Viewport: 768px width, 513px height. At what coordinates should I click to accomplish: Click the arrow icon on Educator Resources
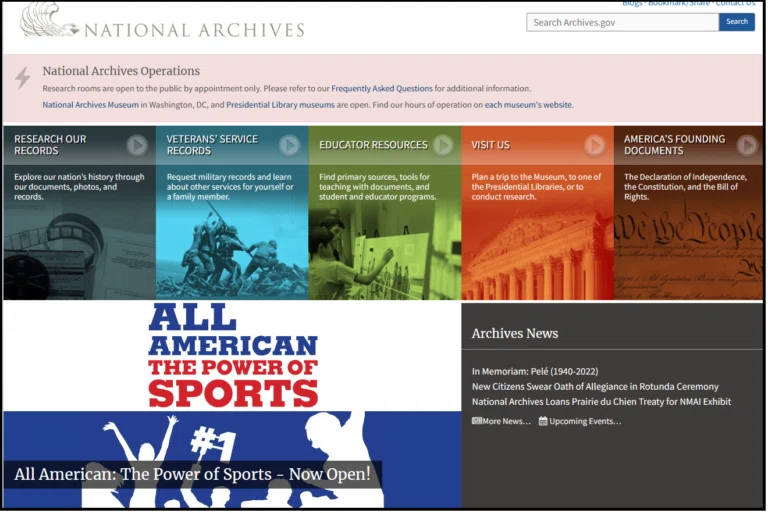(443, 146)
